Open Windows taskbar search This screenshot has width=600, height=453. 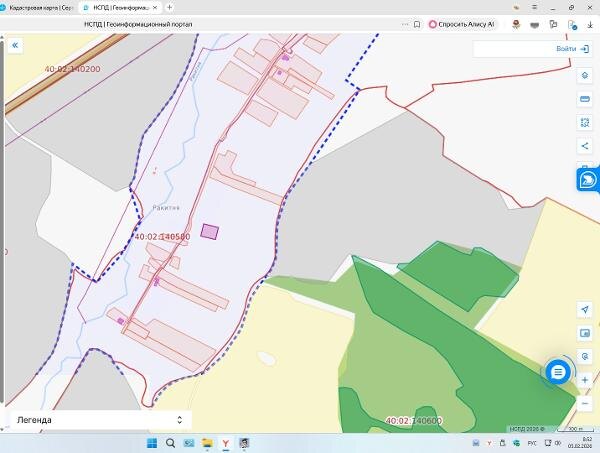click(x=171, y=443)
